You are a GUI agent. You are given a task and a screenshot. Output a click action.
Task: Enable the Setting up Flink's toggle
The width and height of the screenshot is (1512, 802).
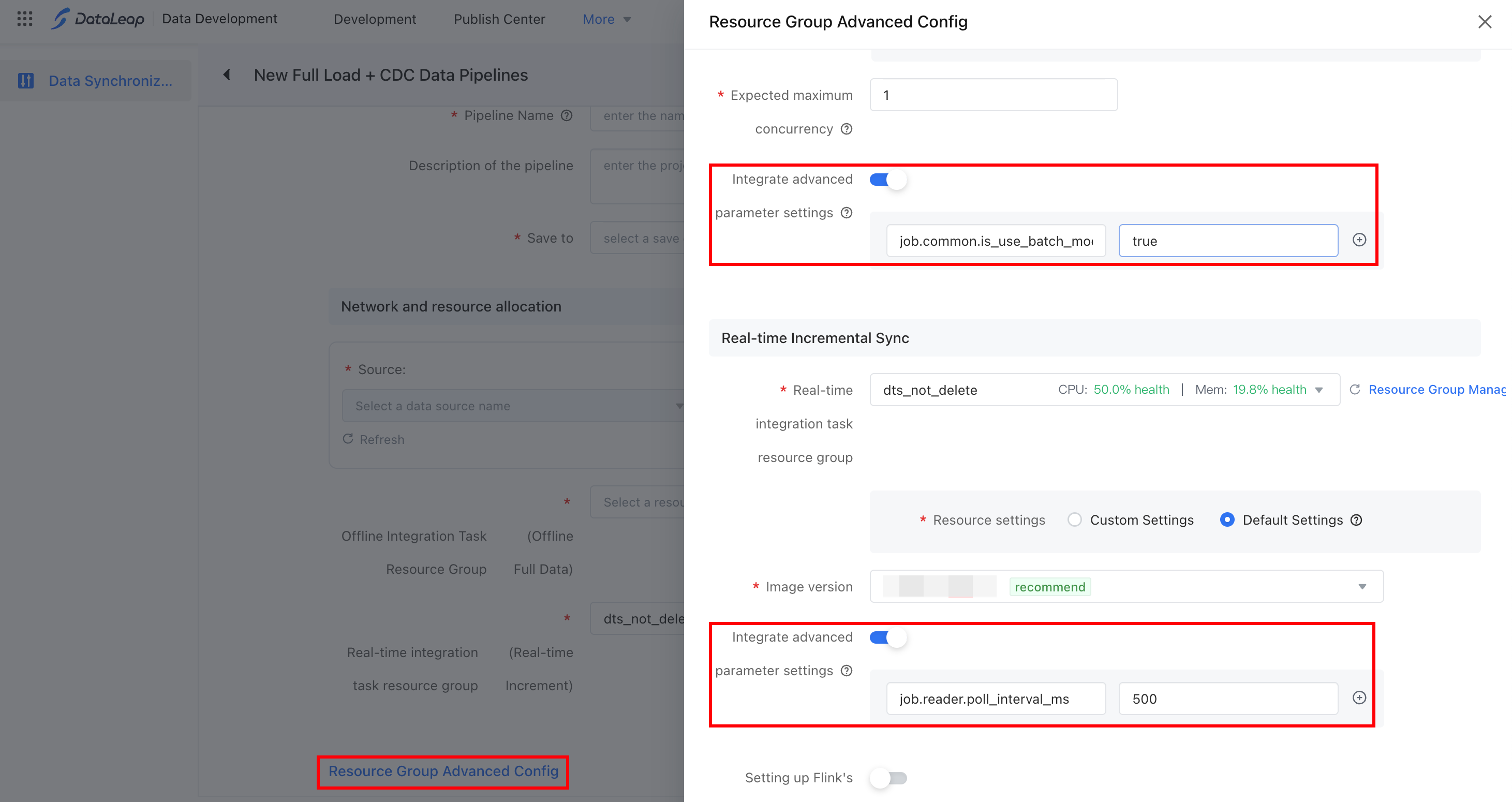(x=888, y=779)
